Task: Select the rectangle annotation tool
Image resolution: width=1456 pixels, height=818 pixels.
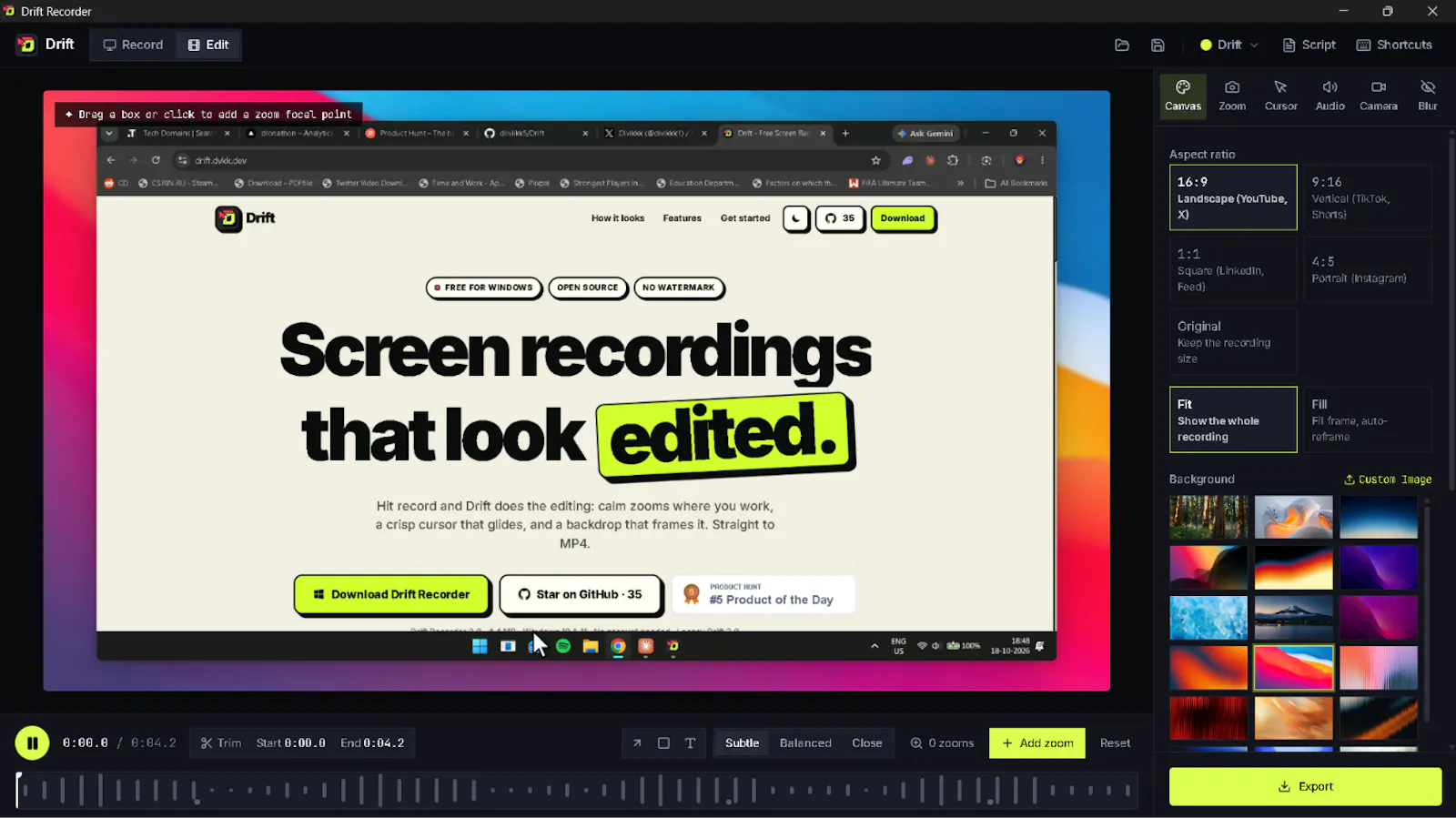Action: (663, 742)
